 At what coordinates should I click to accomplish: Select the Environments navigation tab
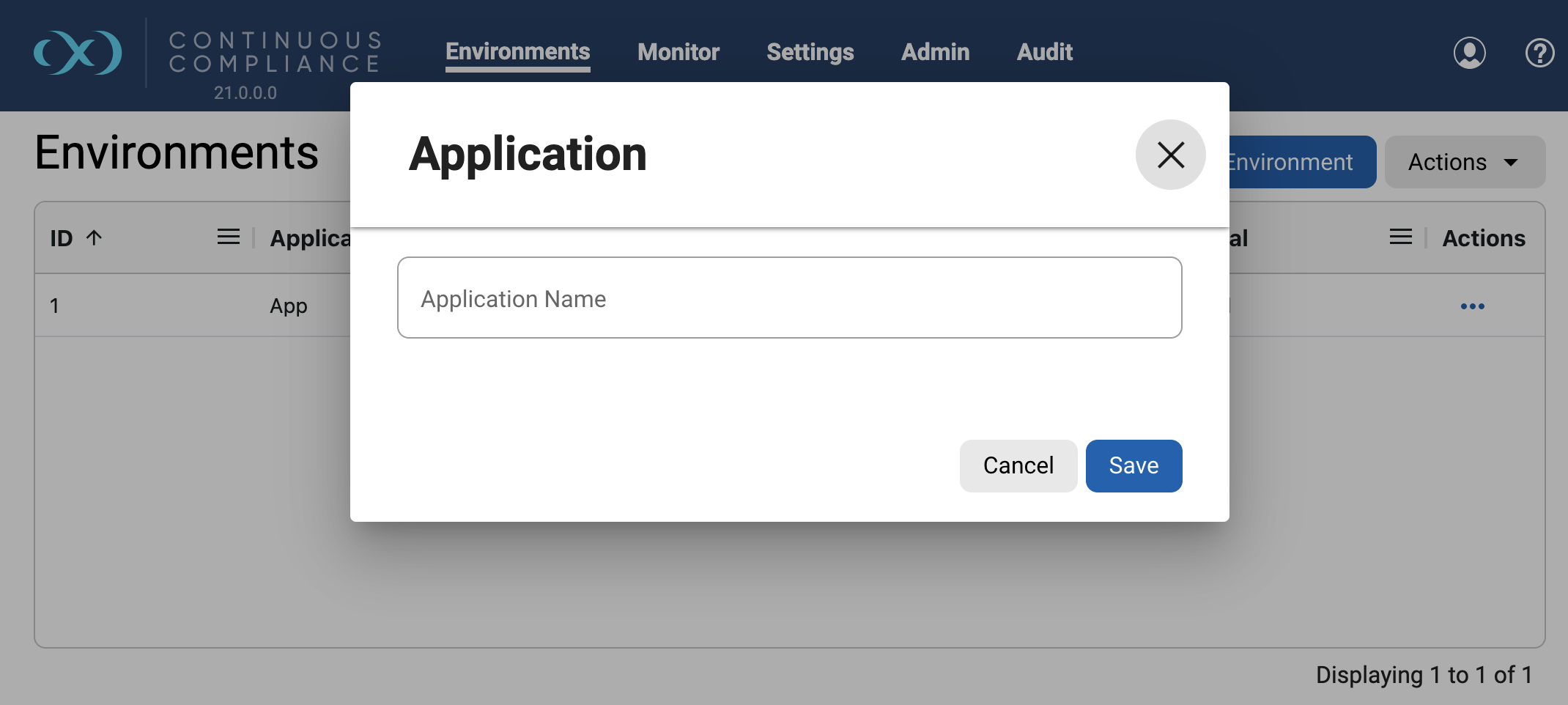(517, 52)
